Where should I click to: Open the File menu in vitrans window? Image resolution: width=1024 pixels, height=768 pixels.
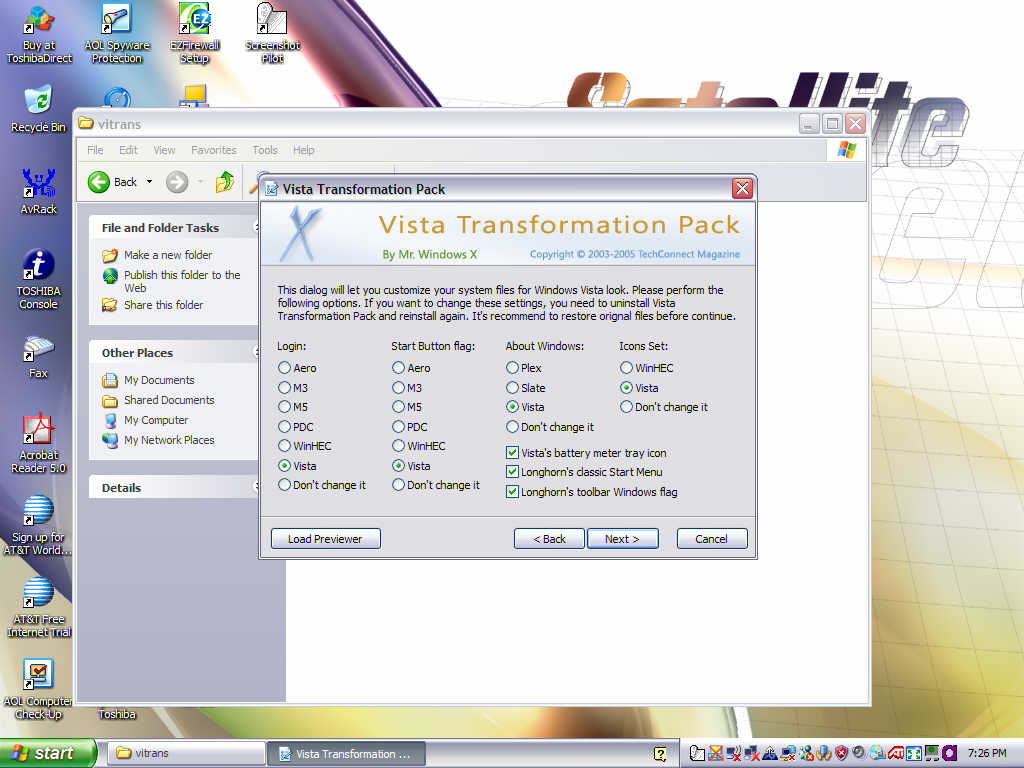(x=95, y=150)
